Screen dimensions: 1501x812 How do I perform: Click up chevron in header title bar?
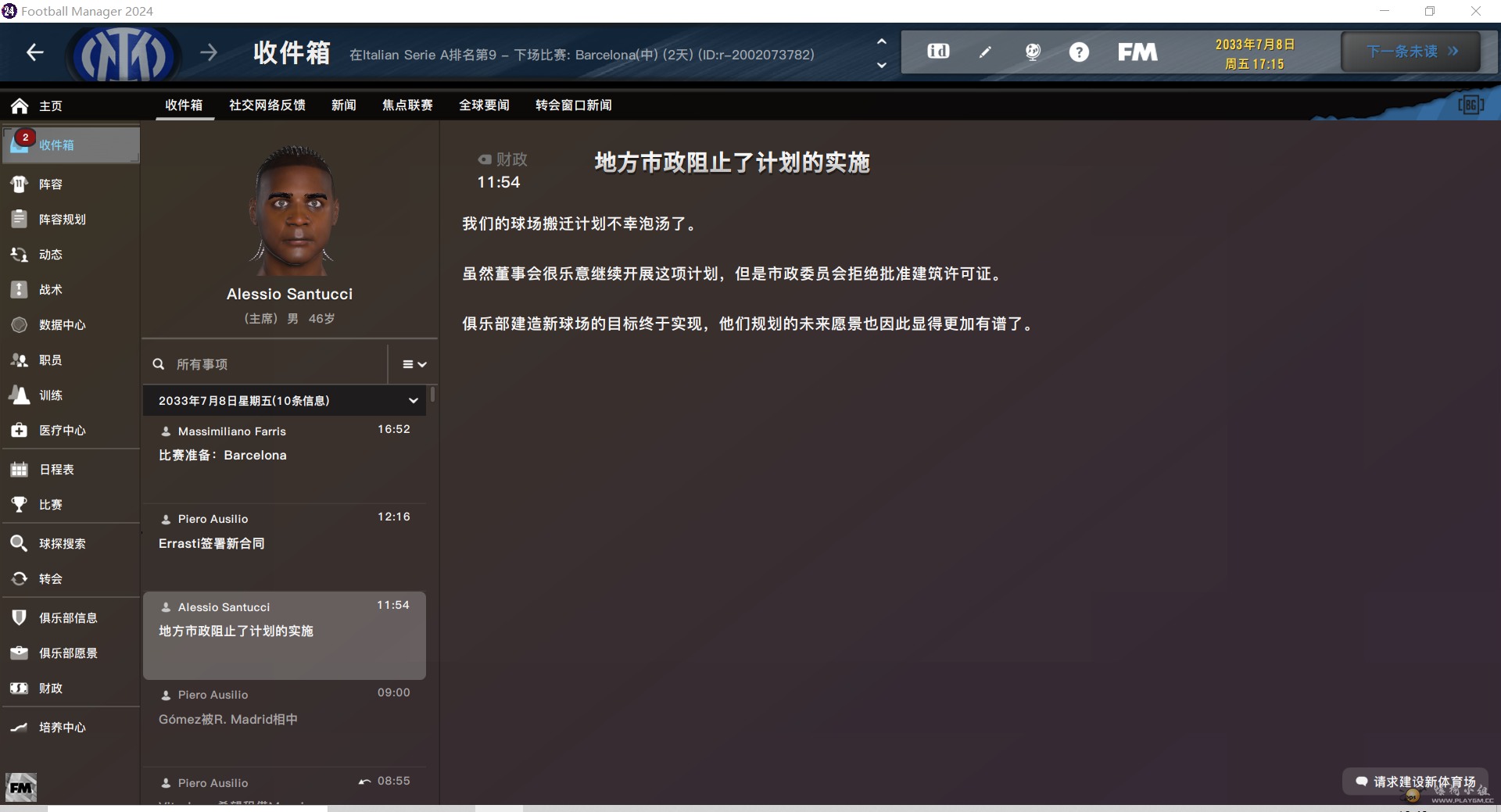[x=881, y=42]
